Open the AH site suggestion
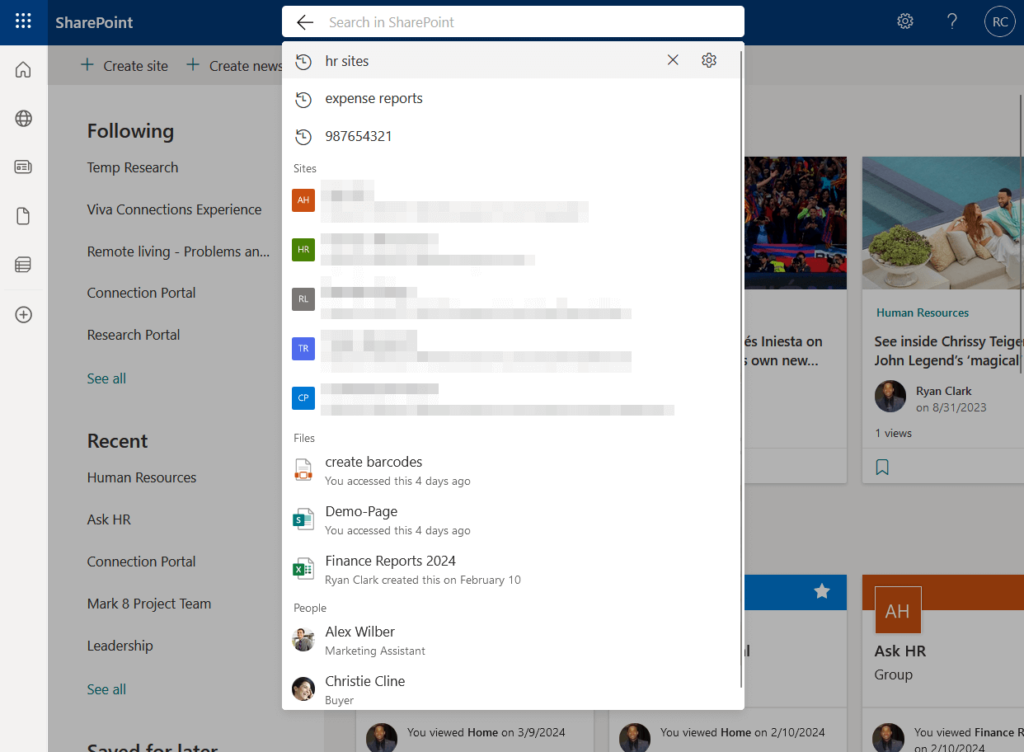The height and width of the screenshot is (752, 1024). (x=512, y=201)
